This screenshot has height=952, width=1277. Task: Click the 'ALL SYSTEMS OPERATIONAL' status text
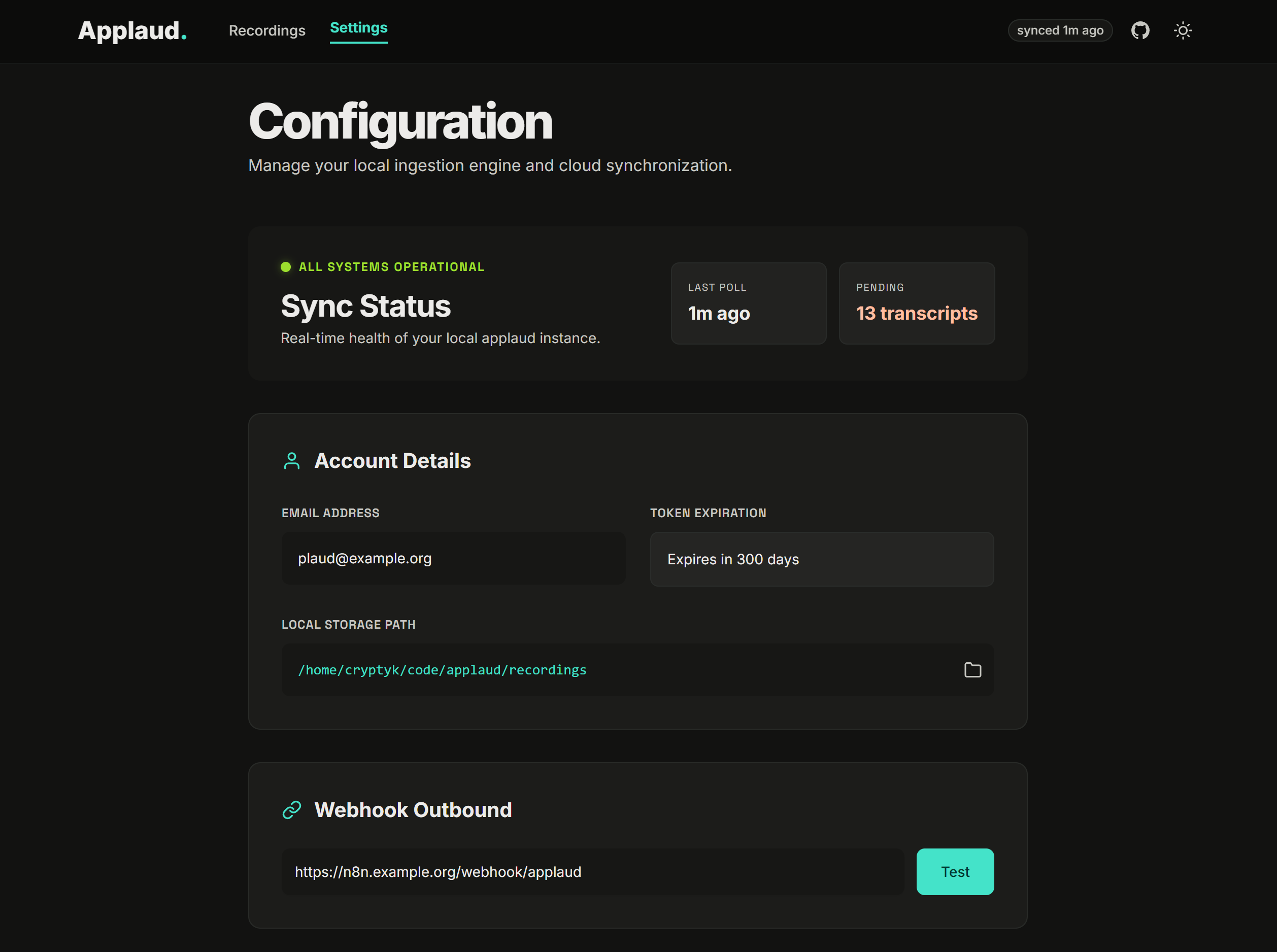pos(391,267)
